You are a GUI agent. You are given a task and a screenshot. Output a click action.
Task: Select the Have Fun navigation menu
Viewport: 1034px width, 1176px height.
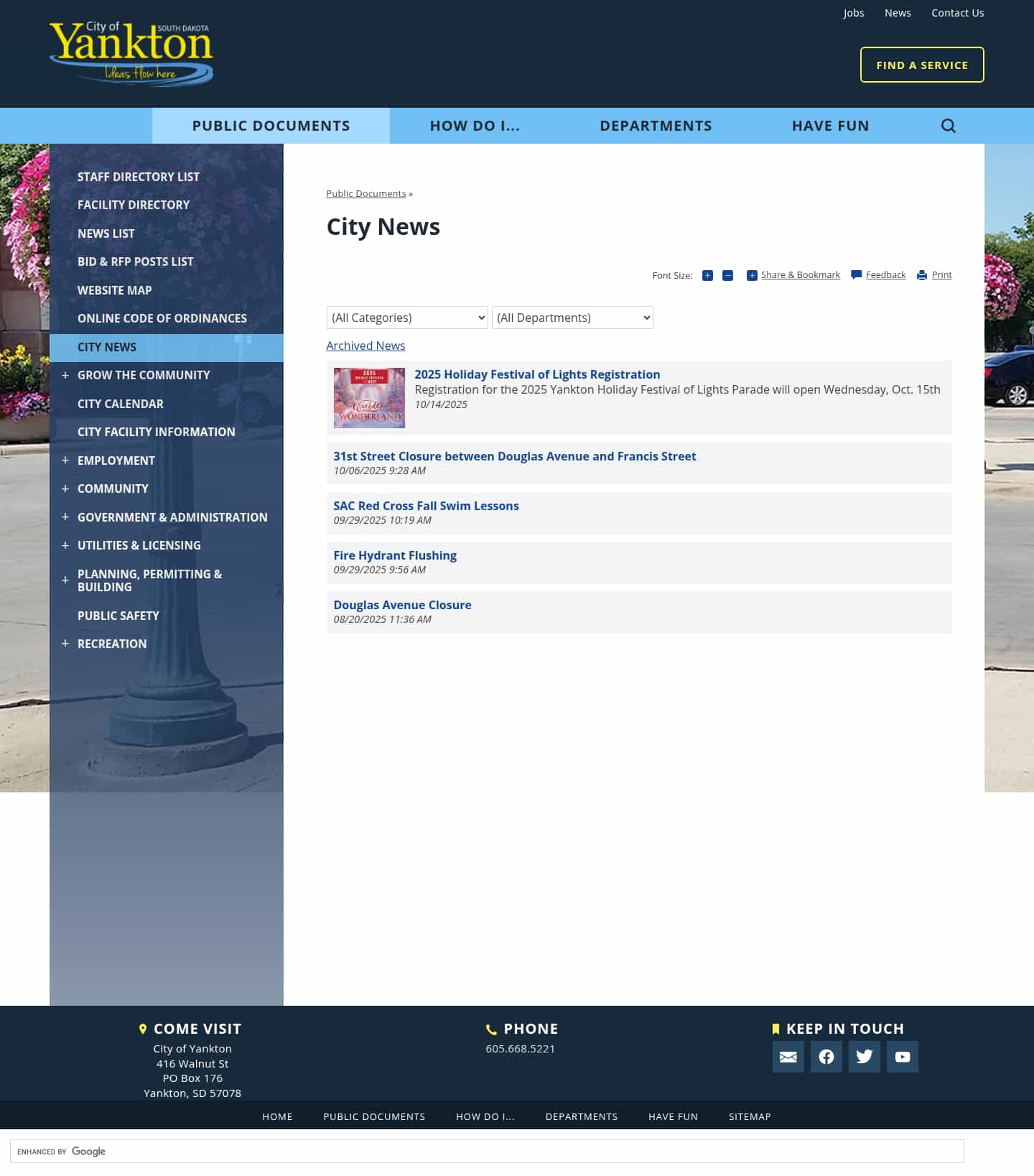pos(830,126)
